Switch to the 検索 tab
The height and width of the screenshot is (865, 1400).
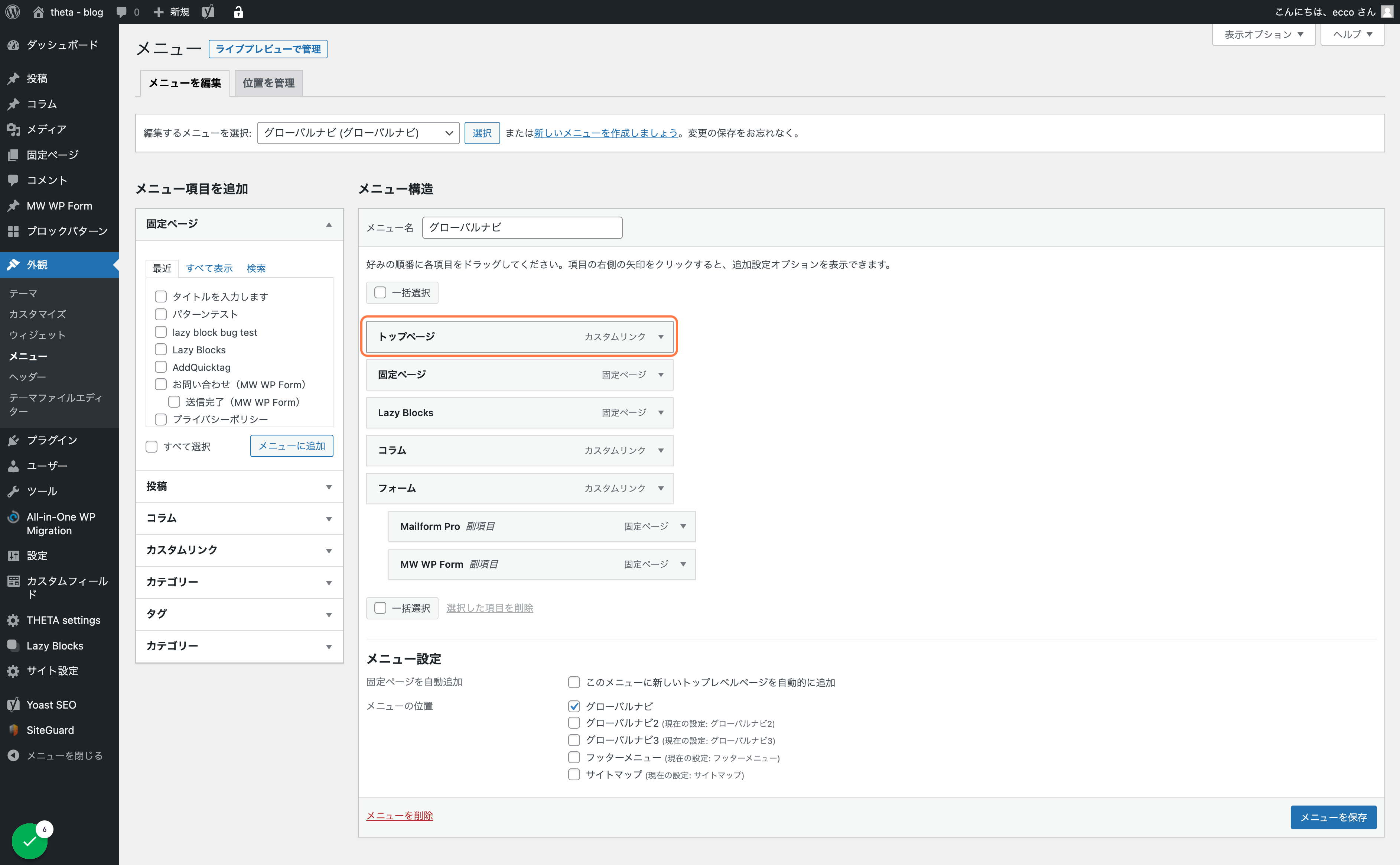(x=256, y=268)
